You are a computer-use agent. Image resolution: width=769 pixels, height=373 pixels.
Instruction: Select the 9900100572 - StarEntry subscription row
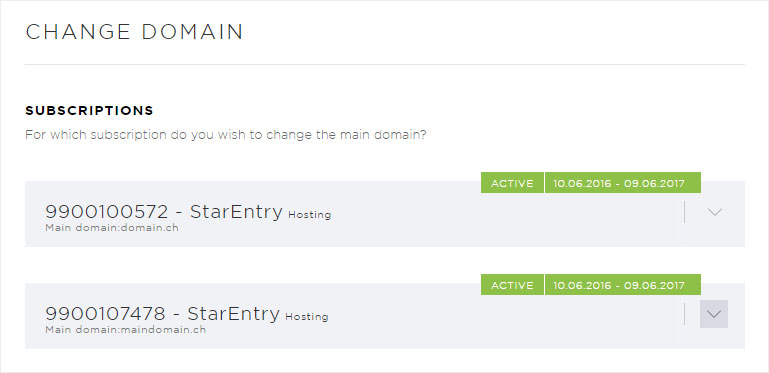tap(384, 214)
